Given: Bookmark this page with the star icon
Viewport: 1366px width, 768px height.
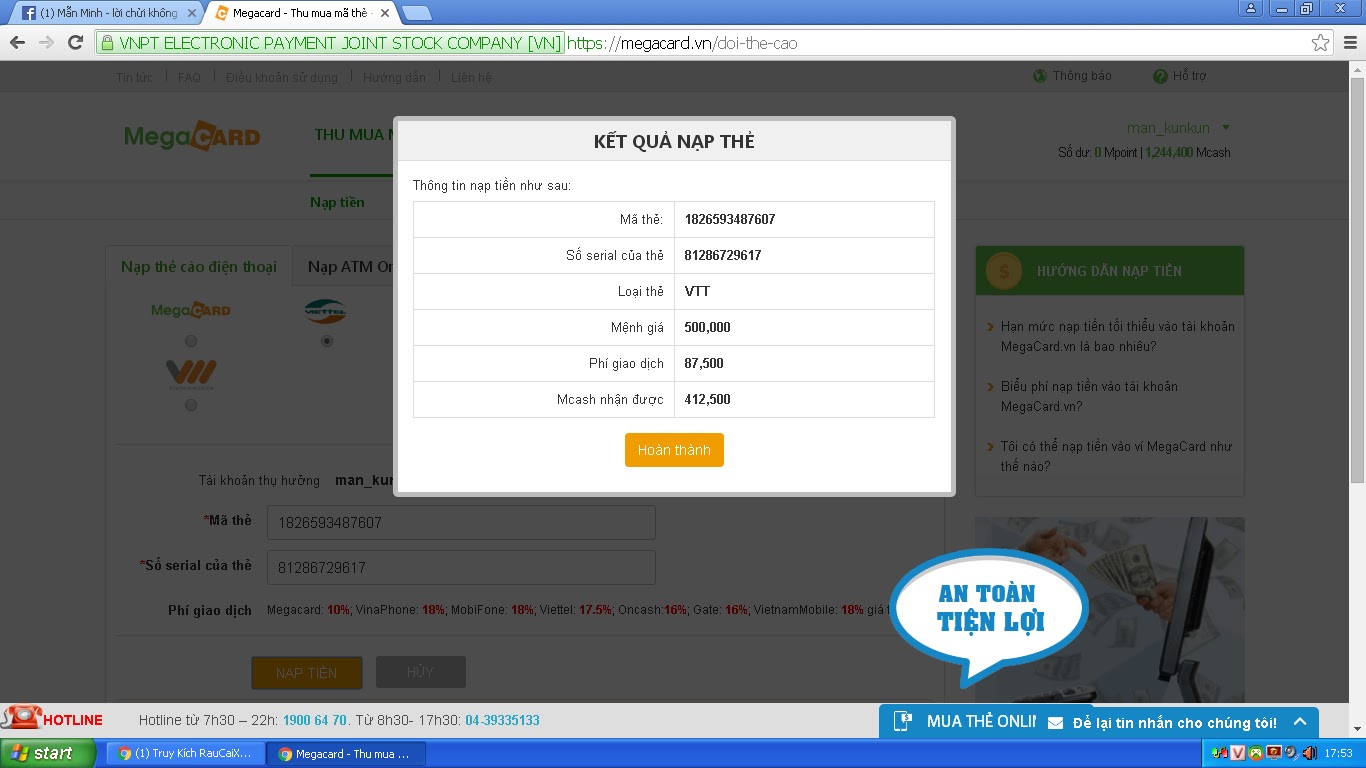Looking at the screenshot, I should point(1321,43).
